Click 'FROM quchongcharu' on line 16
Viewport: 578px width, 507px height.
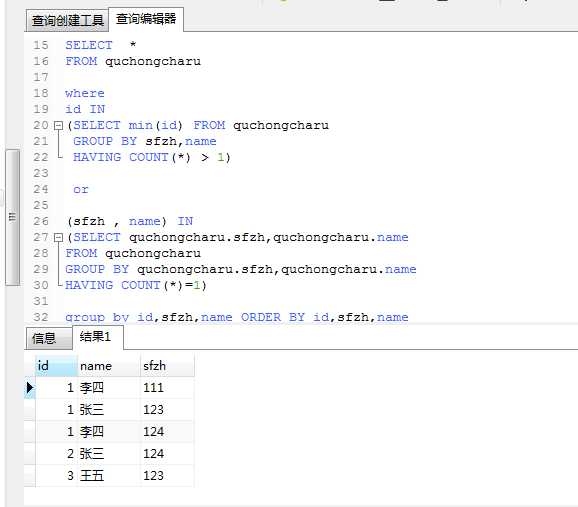click(133, 61)
